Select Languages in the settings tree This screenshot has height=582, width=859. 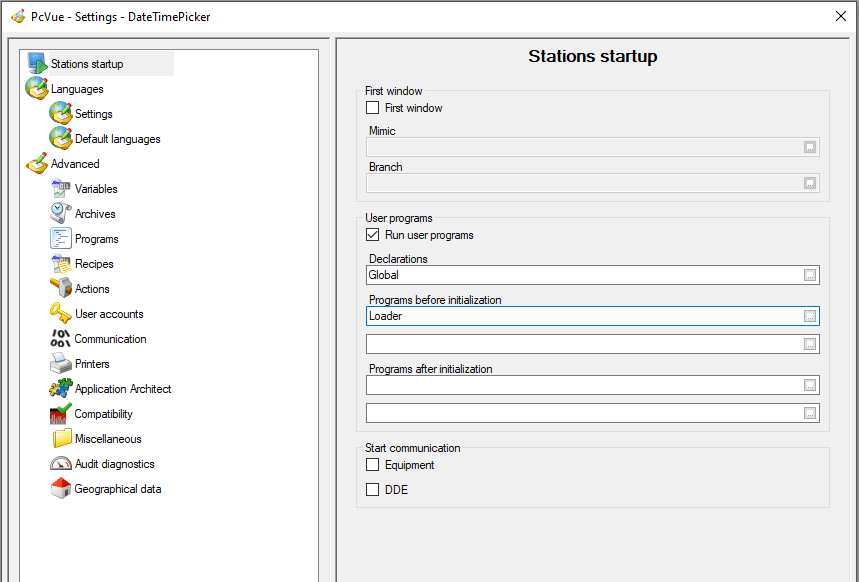pos(77,89)
